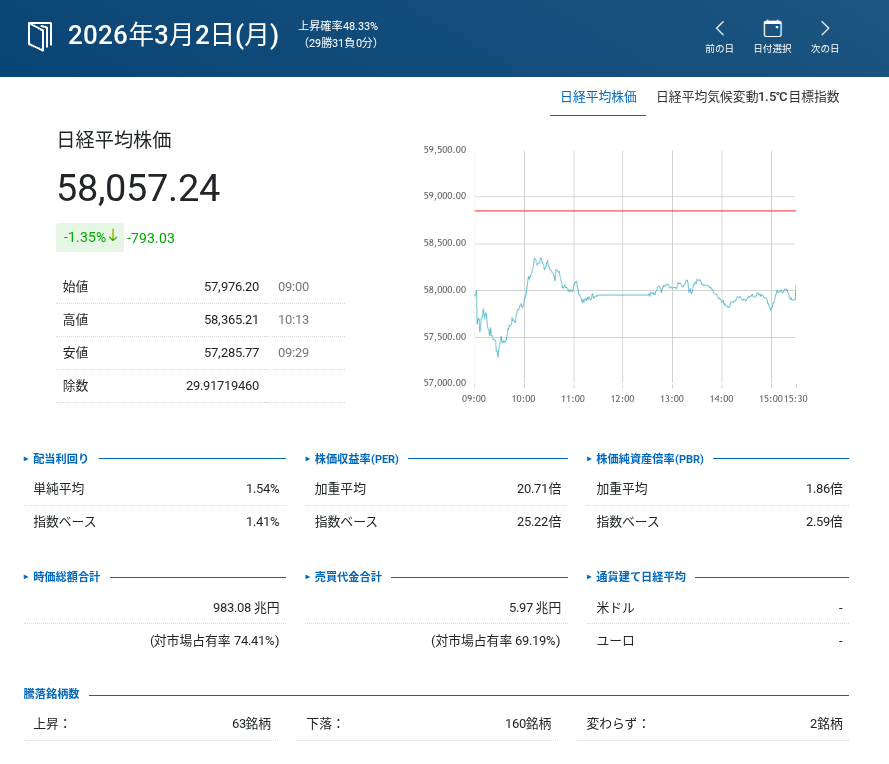Image resolution: width=889 pixels, height=764 pixels.
Task: Click the book icon beside the date
Action: [39, 36]
